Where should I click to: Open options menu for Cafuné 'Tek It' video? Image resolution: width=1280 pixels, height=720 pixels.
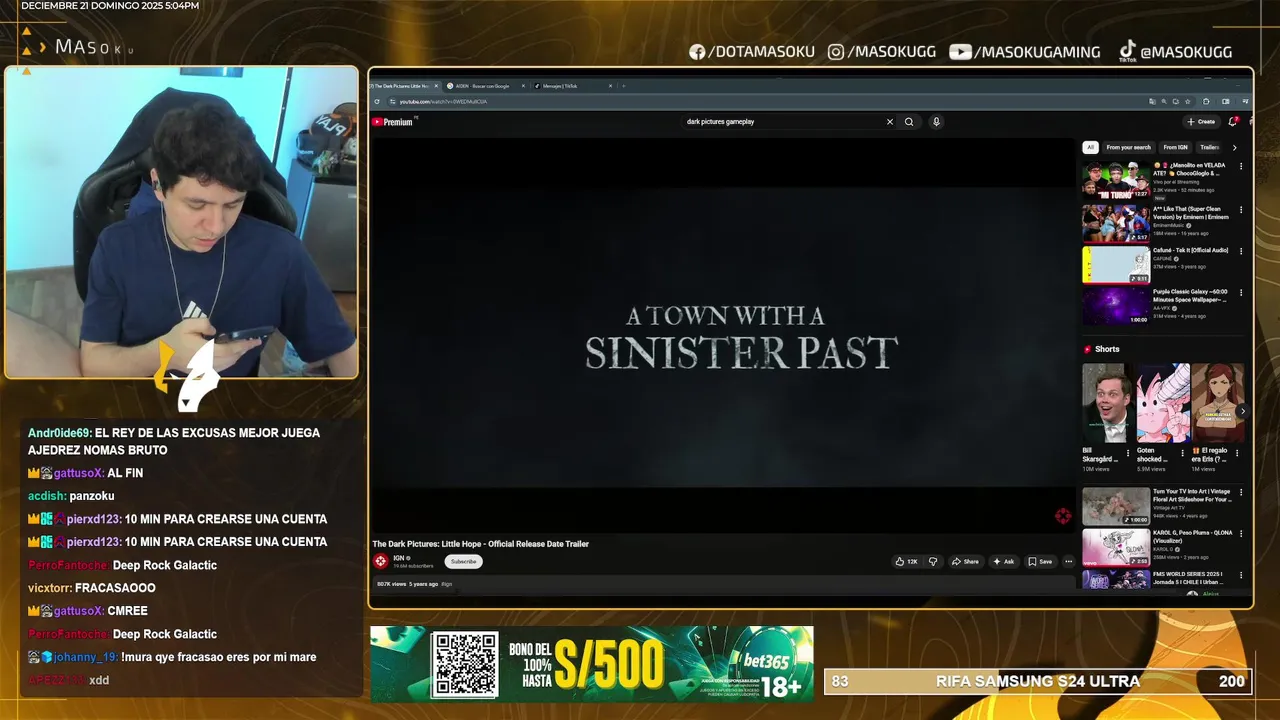1241,251
